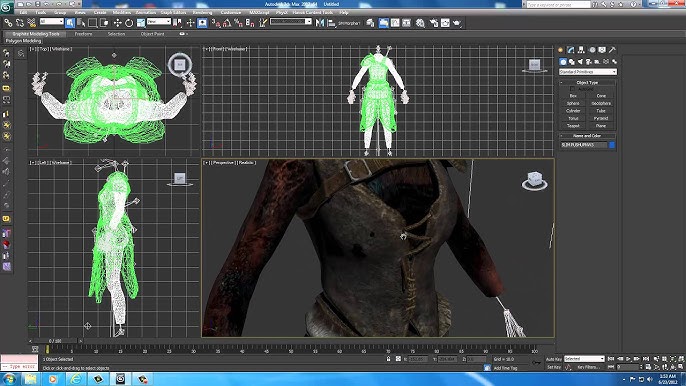Open the Selected key filter dropdown
This screenshot has width=686, height=386.
pos(584,359)
